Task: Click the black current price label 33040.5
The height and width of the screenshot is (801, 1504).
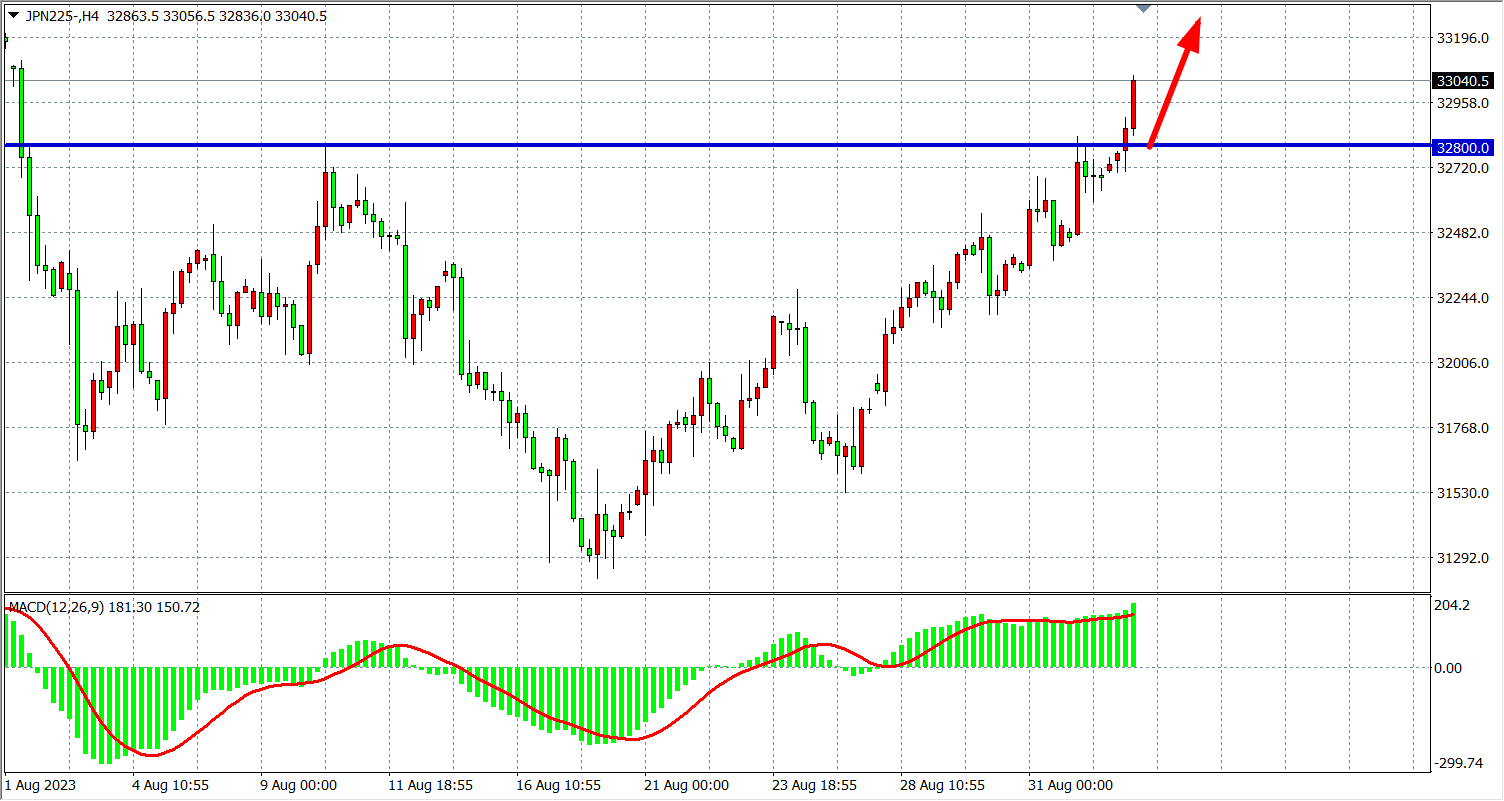Action: point(1462,81)
